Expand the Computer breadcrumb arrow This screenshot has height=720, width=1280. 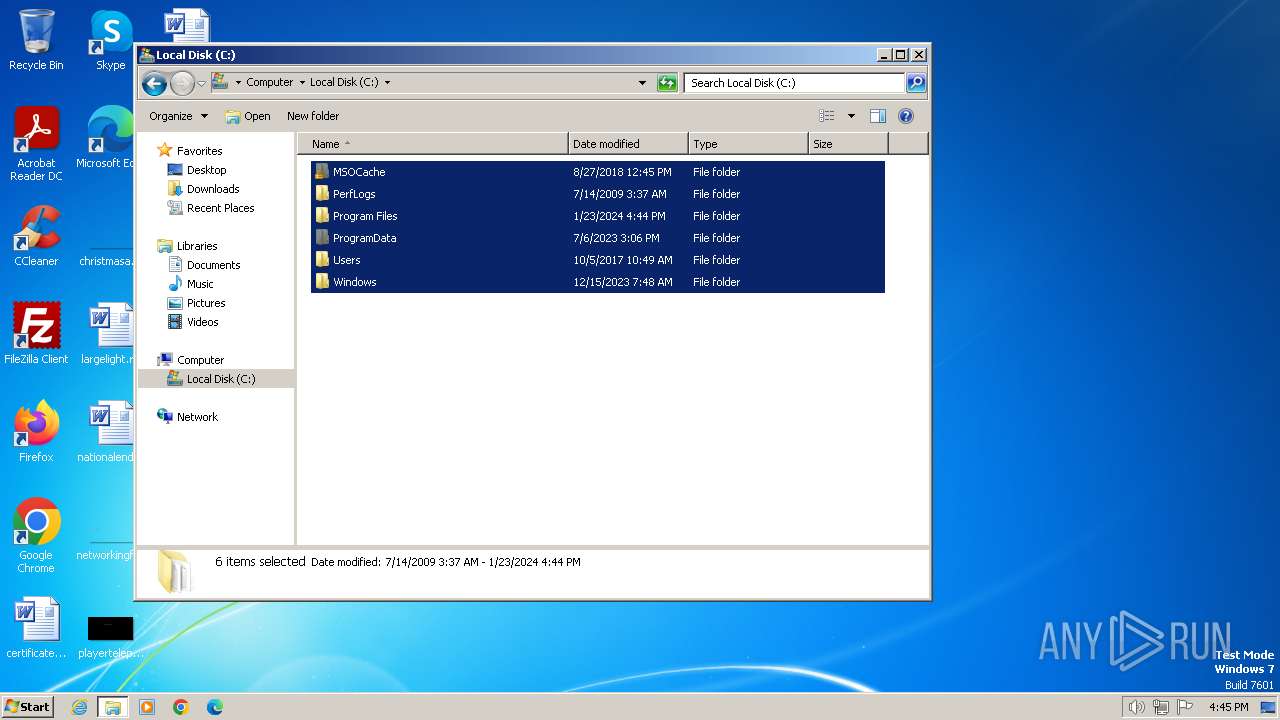coord(302,83)
